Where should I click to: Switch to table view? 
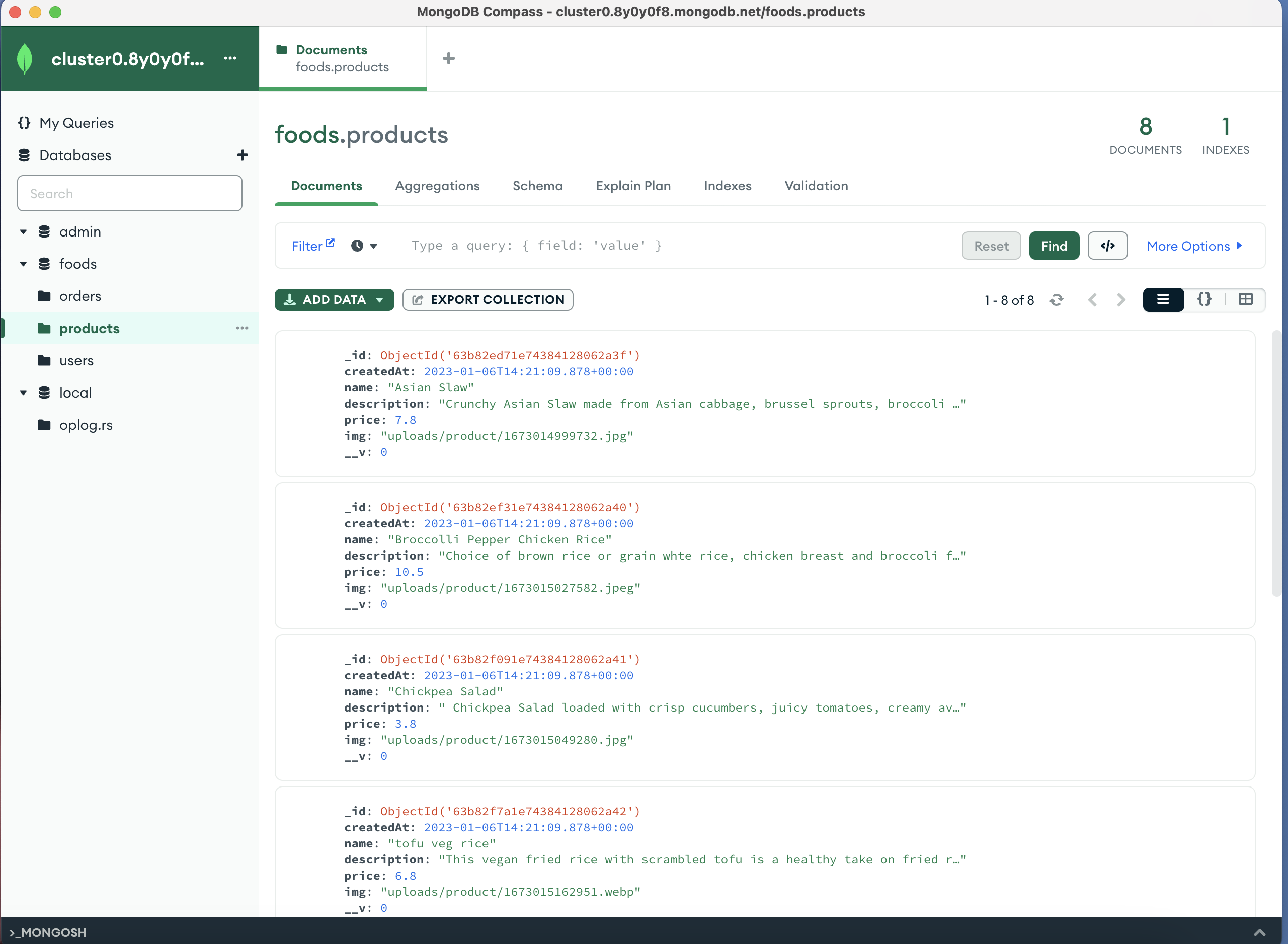point(1245,300)
